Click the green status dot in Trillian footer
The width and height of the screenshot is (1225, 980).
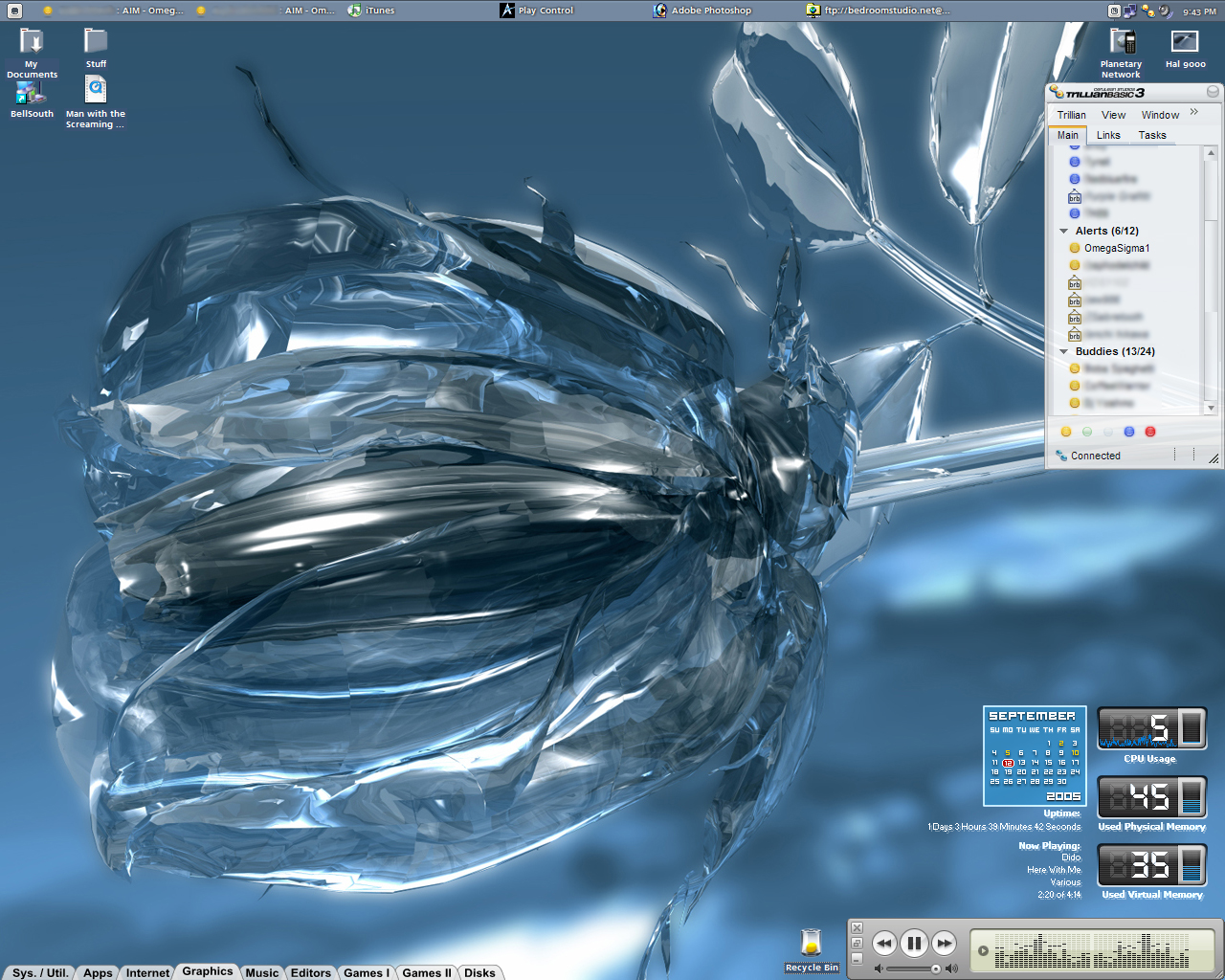coord(1087,432)
